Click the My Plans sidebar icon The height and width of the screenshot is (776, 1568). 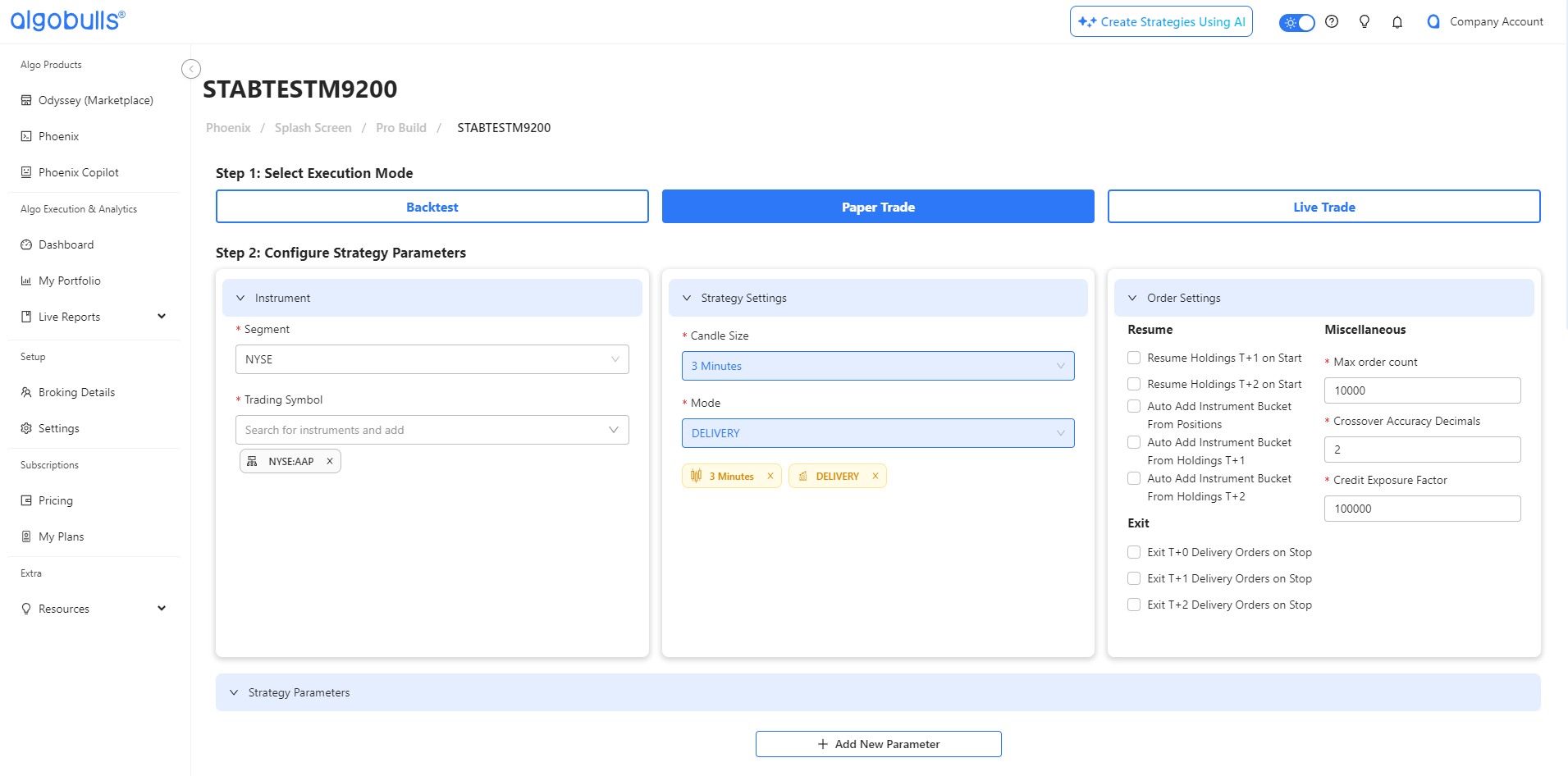(26, 536)
